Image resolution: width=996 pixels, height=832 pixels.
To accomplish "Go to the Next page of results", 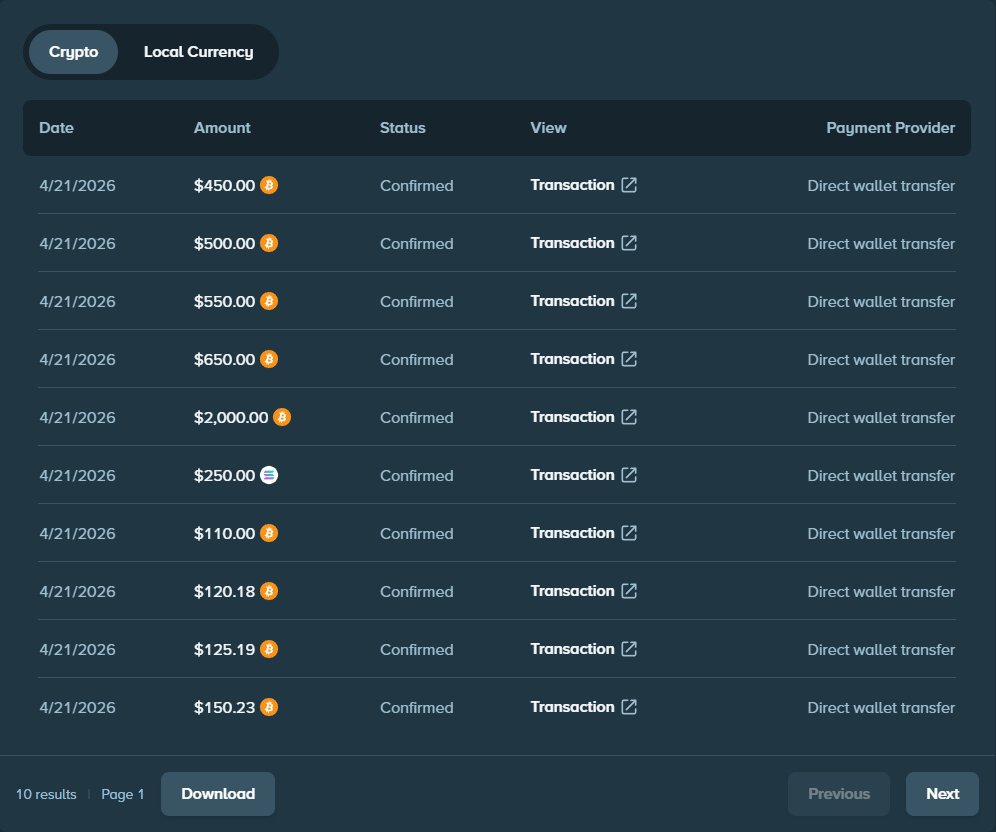I will pos(942,794).
